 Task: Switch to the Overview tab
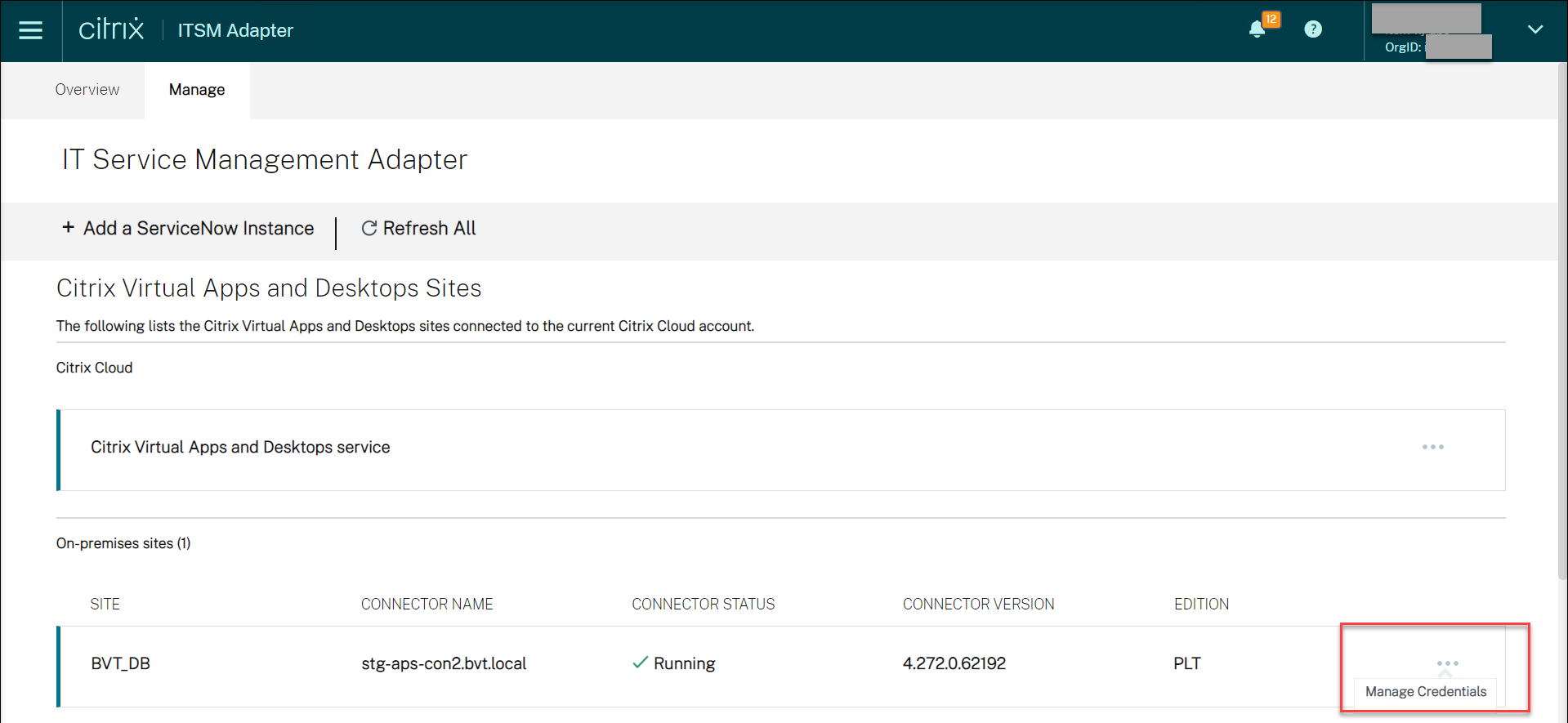pyautogui.click(x=87, y=90)
